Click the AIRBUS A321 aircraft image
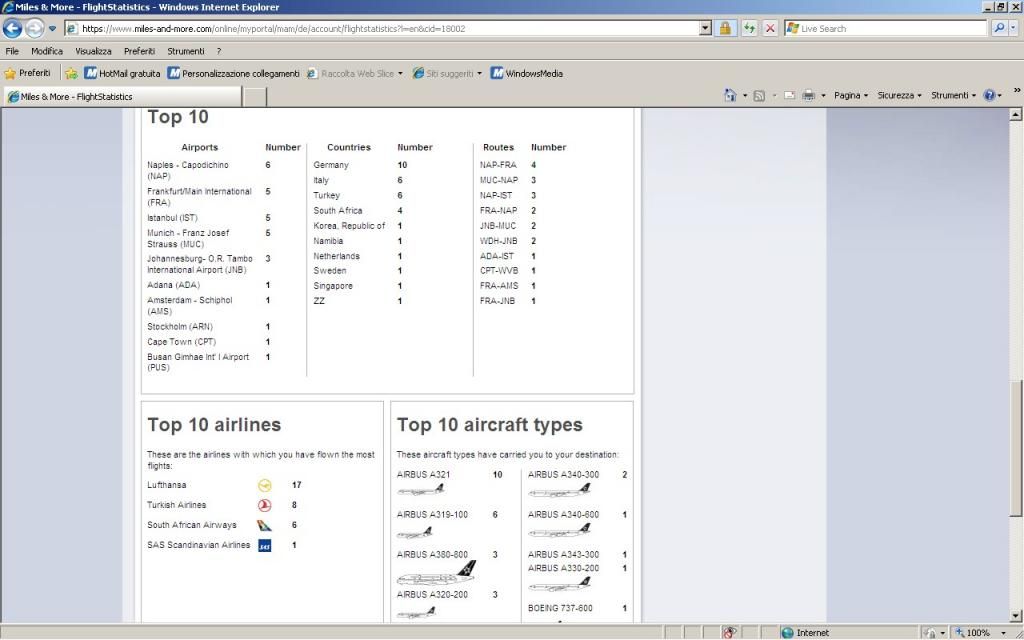The image size is (1024, 640). [421, 490]
